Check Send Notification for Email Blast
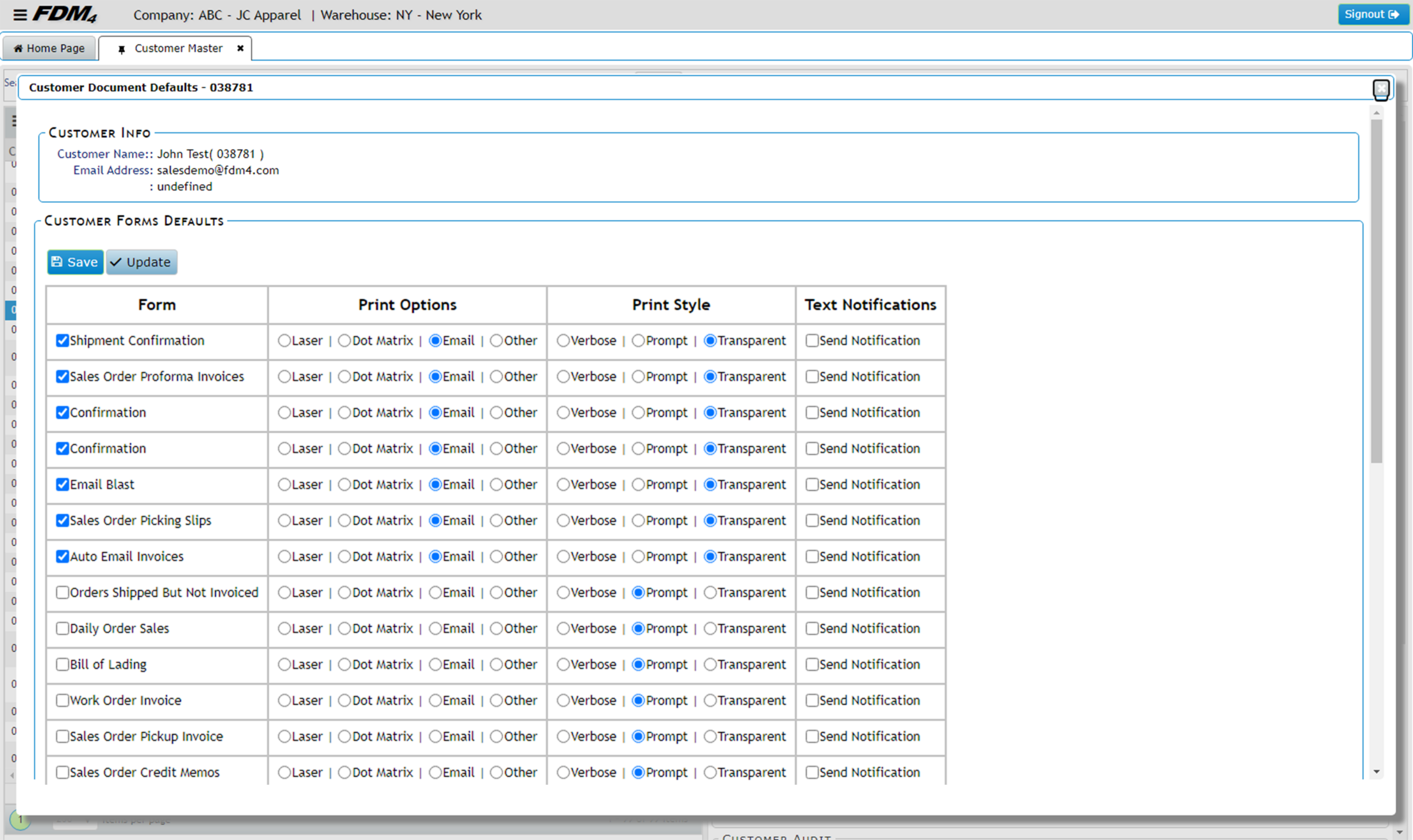Screen dimensions: 1413x840 pos(812,485)
